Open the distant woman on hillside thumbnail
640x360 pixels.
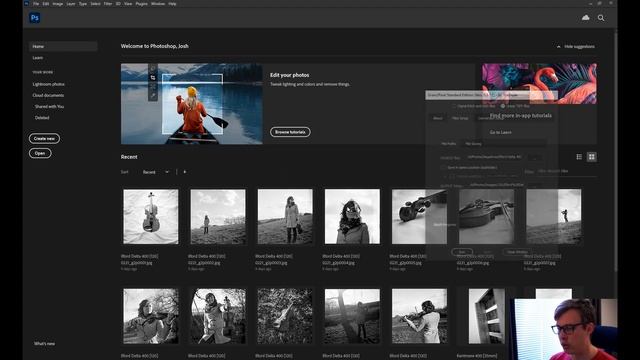click(x=218, y=216)
